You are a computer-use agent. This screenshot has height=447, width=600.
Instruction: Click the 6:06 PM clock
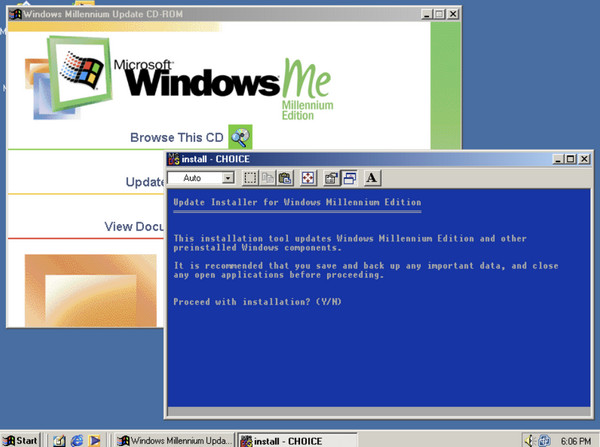click(x=576, y=441)
